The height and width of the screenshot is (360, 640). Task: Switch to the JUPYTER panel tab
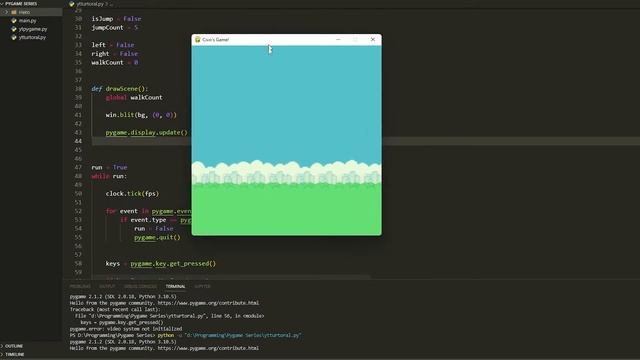point(202,287)
